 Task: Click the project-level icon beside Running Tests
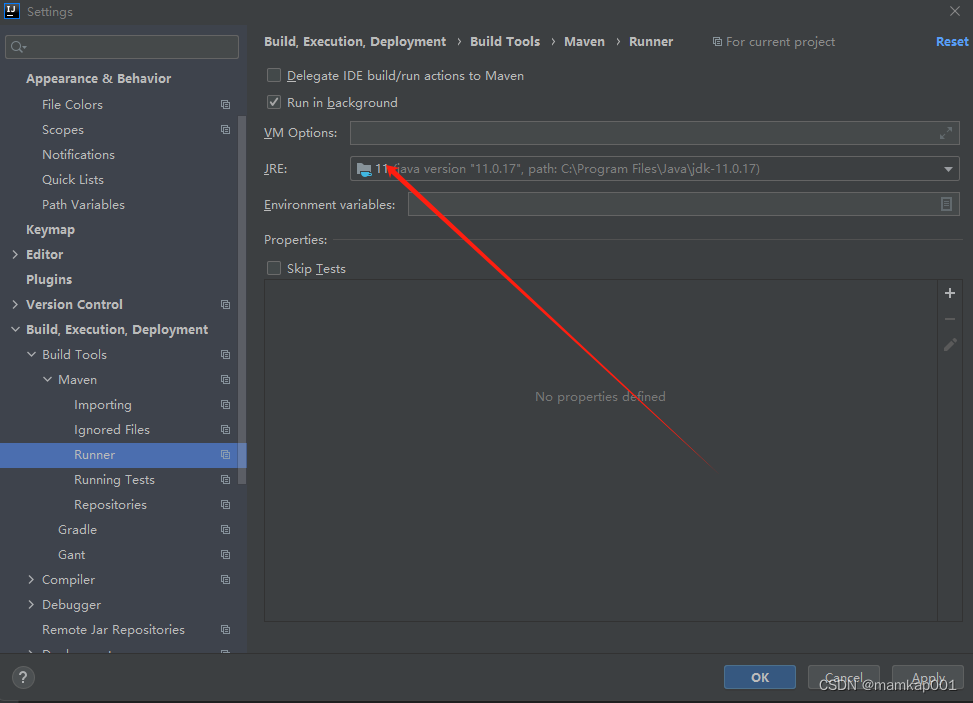(225, 480)
